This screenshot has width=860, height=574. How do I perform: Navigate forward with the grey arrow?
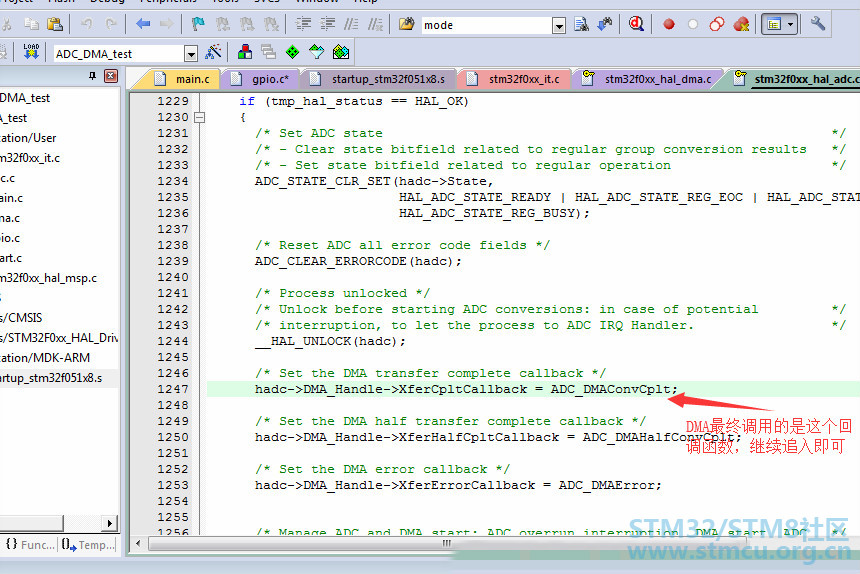167,24
